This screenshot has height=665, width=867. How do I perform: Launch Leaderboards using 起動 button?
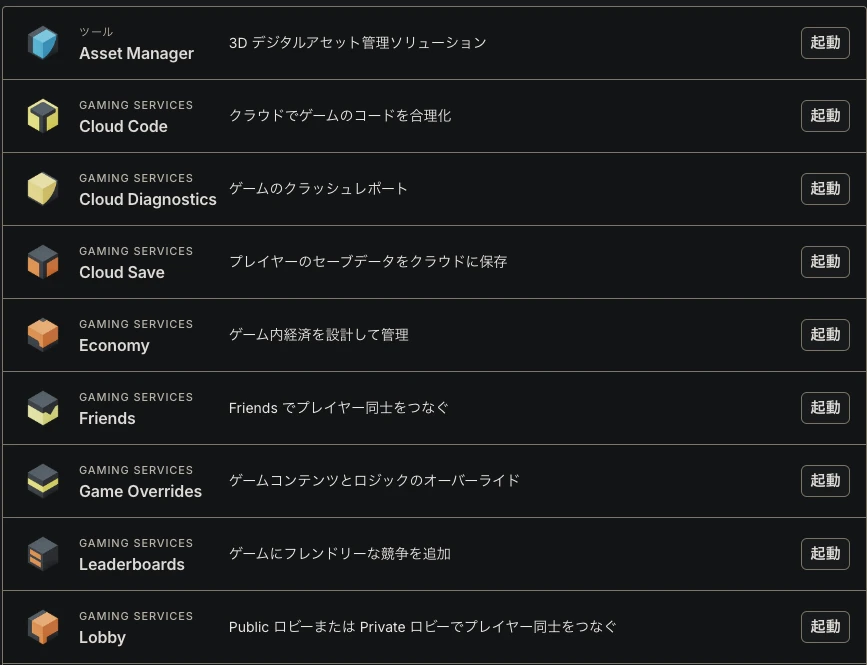[x=825, y=553]
